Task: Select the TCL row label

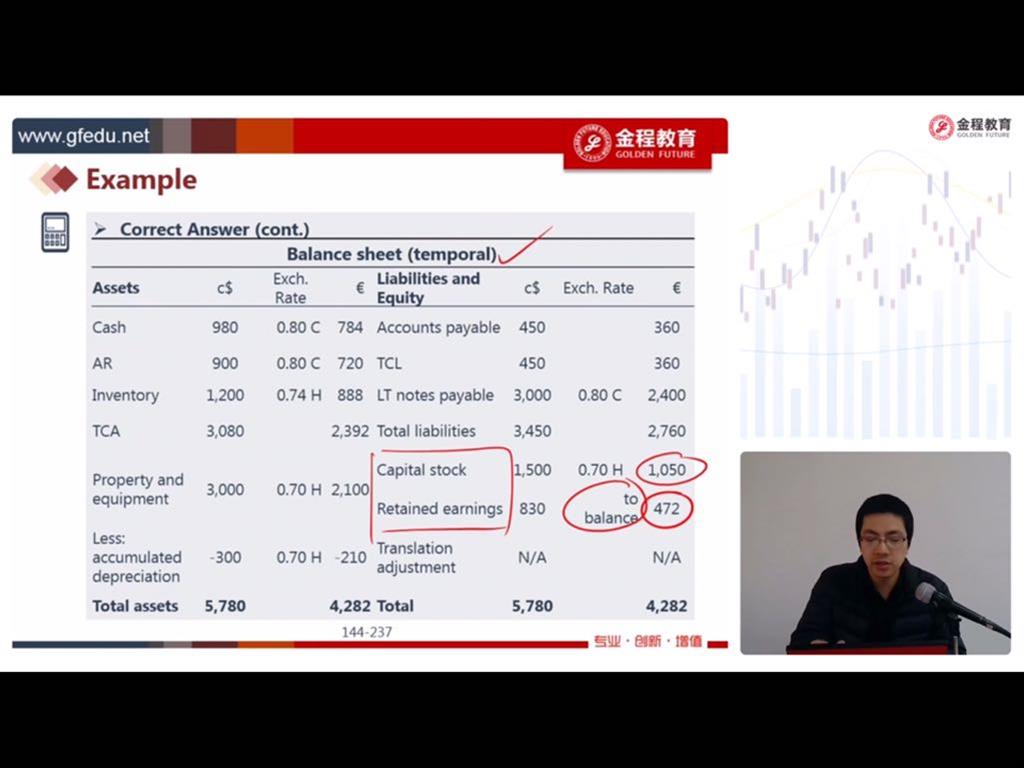Action: click(x=389, y=363)
